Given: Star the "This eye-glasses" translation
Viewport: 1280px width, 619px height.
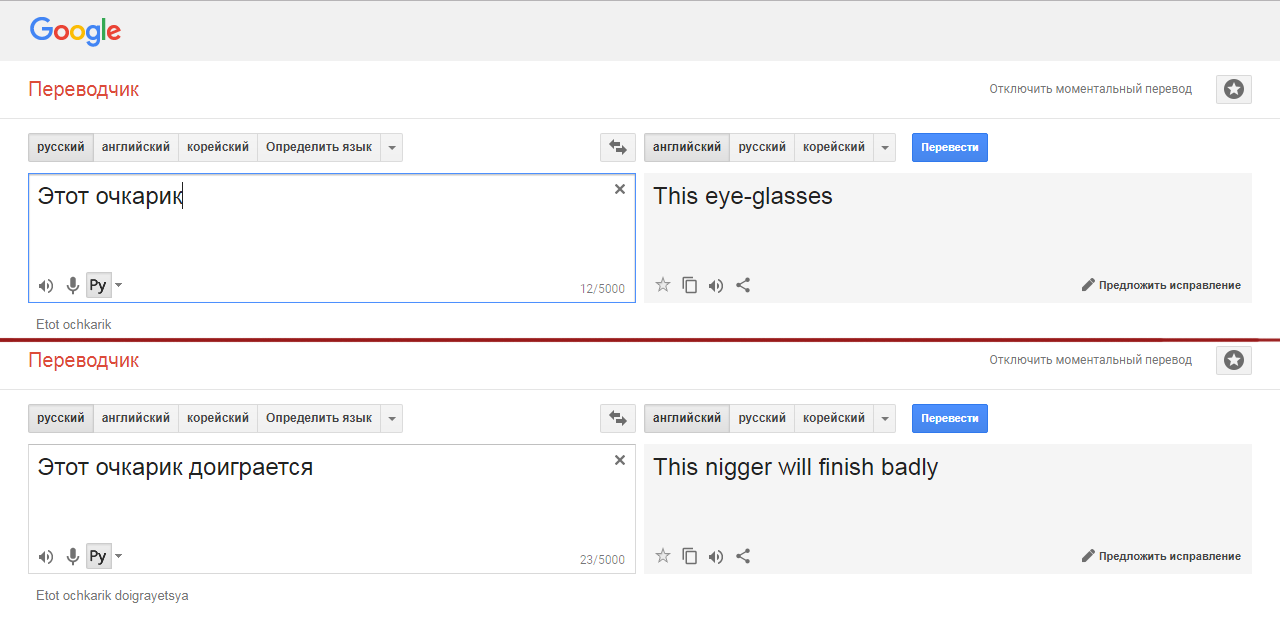Looking at the screenshot, I should pyautogui.click(x=662, y=285).
